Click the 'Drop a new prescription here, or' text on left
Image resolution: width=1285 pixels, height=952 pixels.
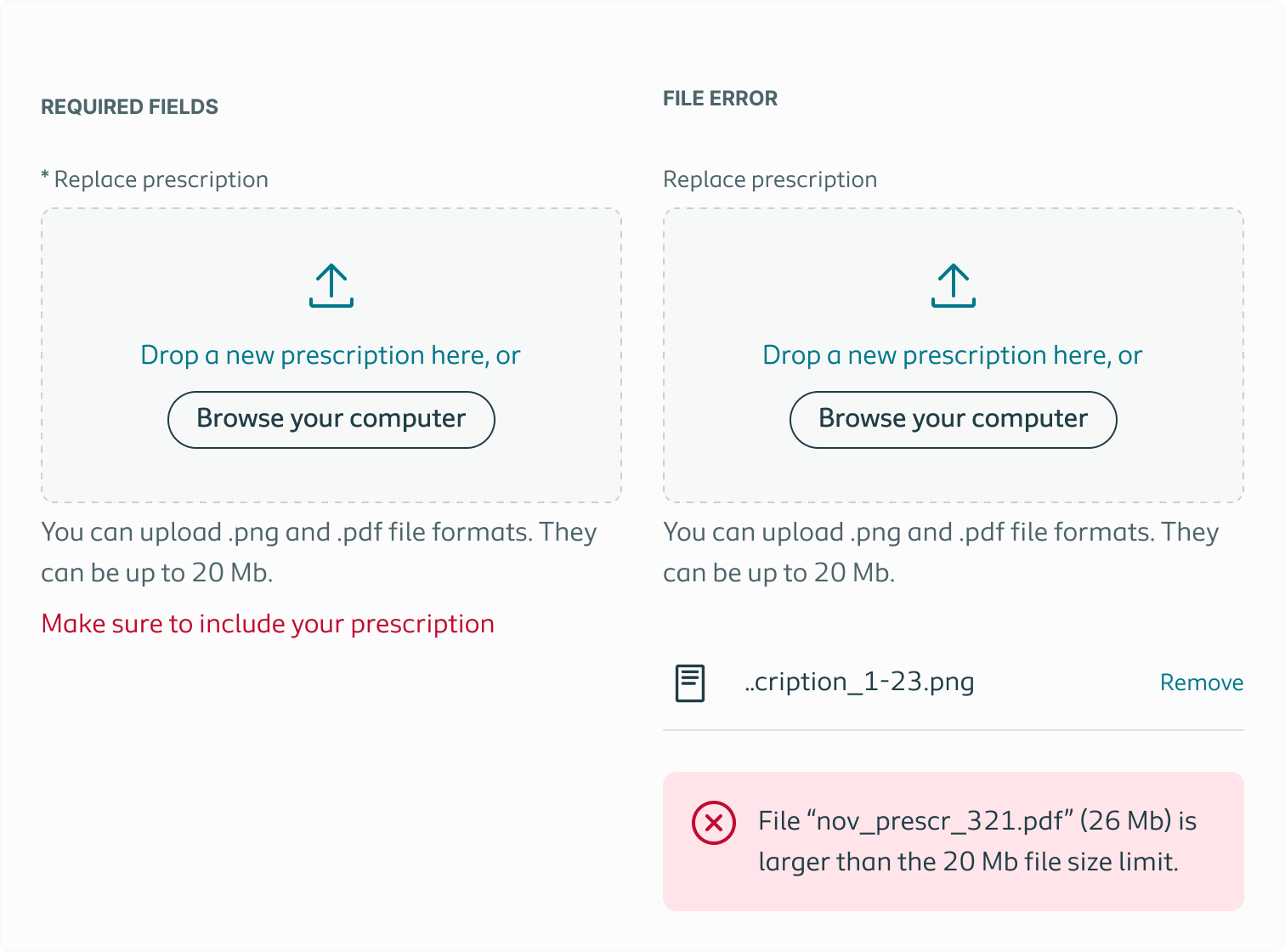coord(331,355)
